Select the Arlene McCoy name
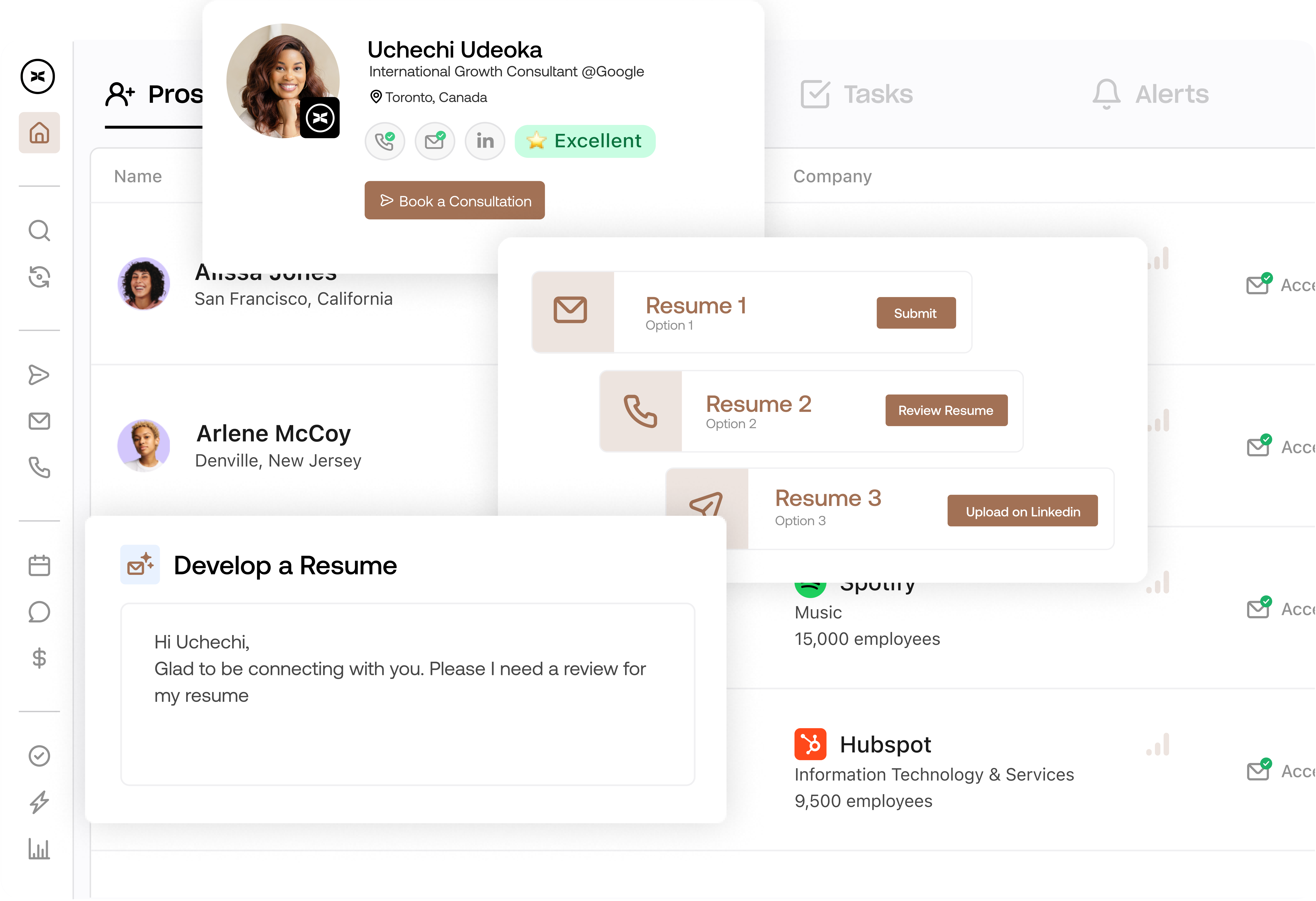 click(x=273, y=434)
